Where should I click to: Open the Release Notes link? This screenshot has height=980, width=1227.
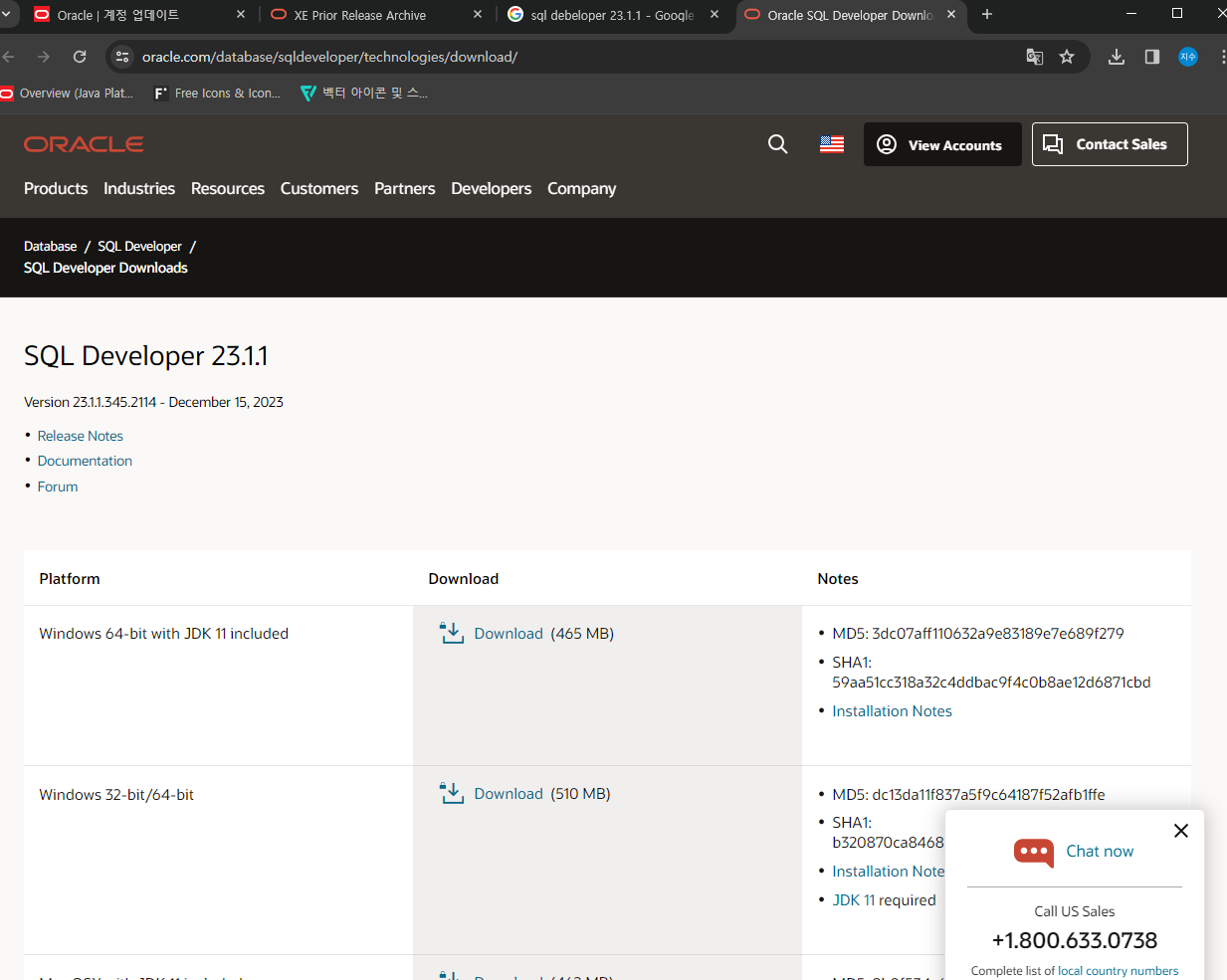[81, 436]
